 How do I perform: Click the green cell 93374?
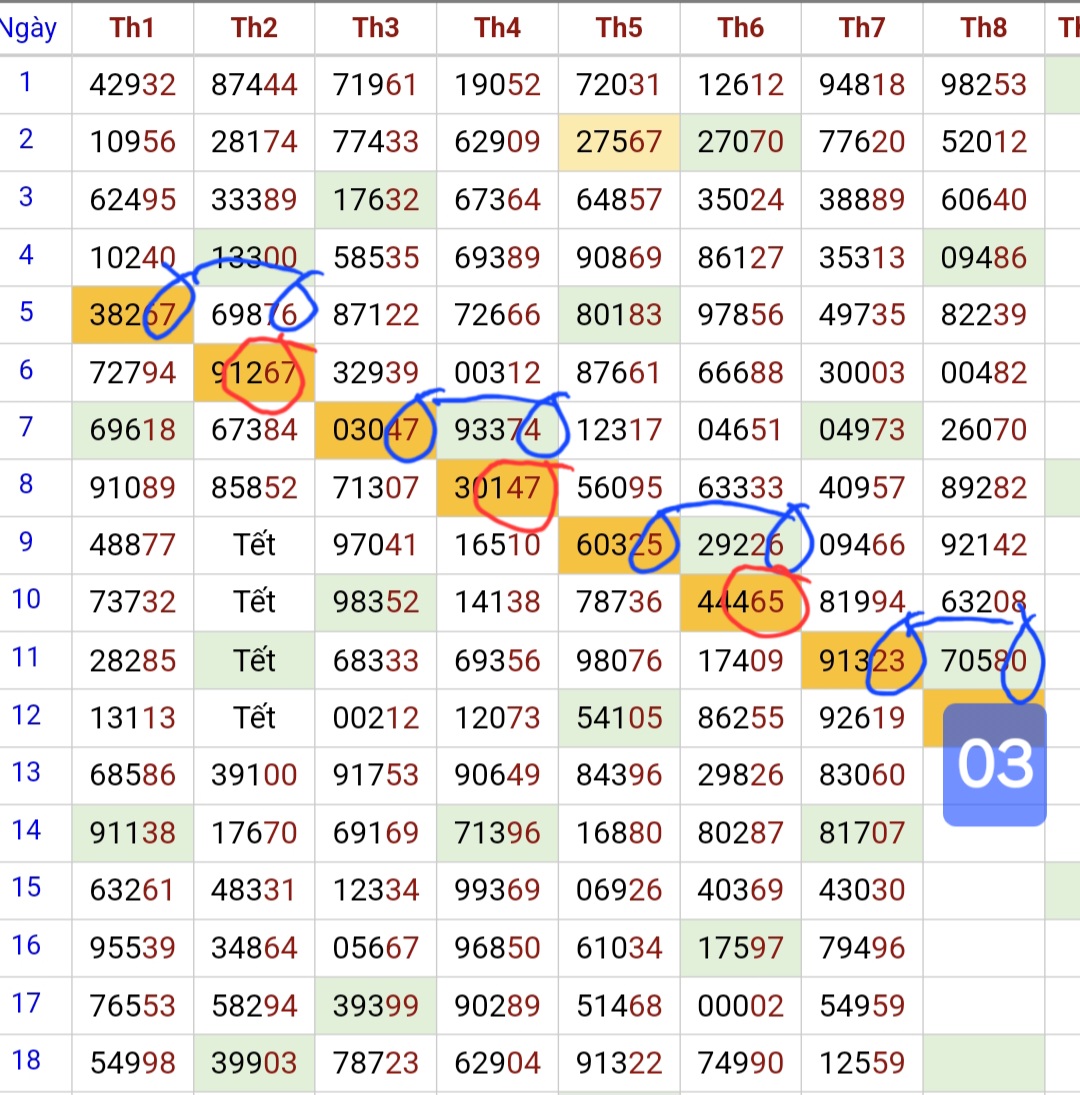coord(497,430)
